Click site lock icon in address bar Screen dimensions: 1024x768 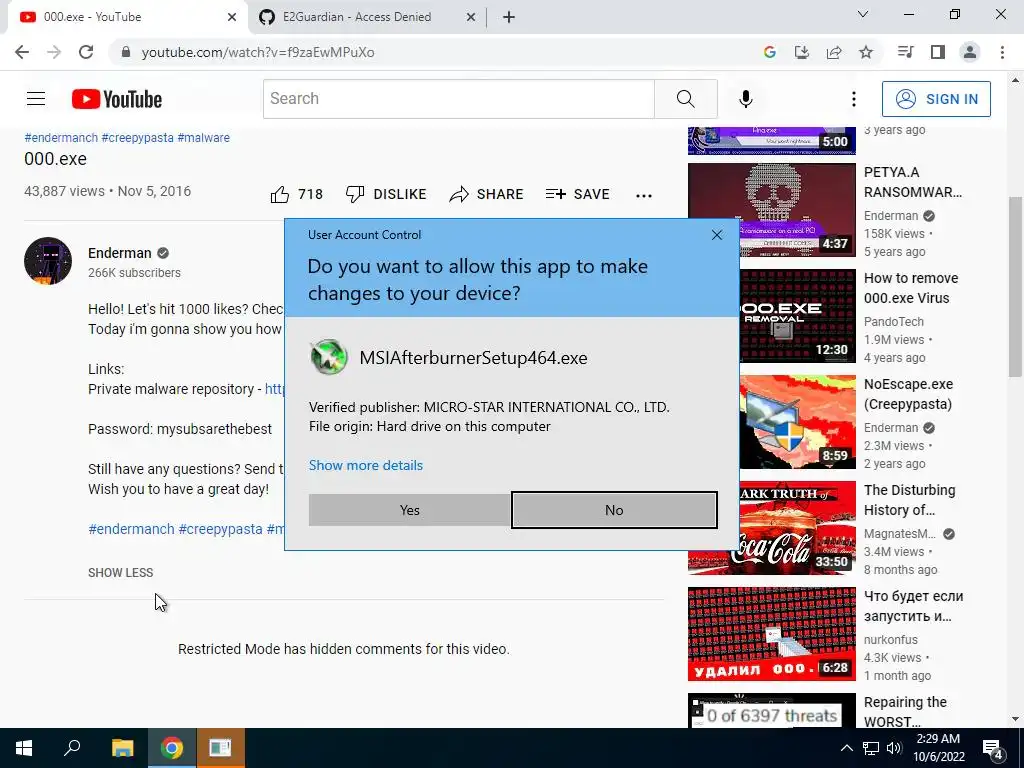(126, 52)
